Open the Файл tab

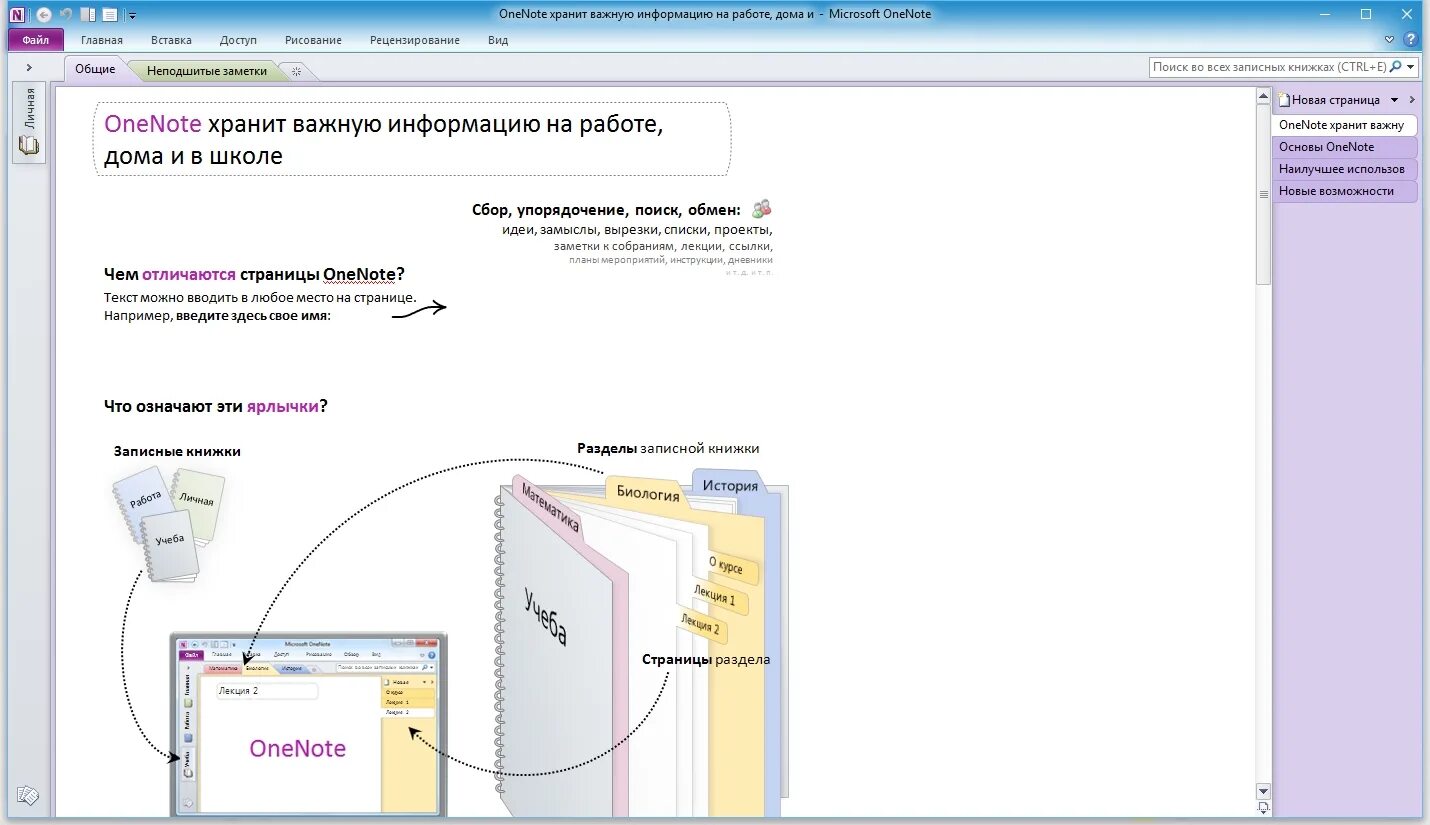(x=36, y=40)
